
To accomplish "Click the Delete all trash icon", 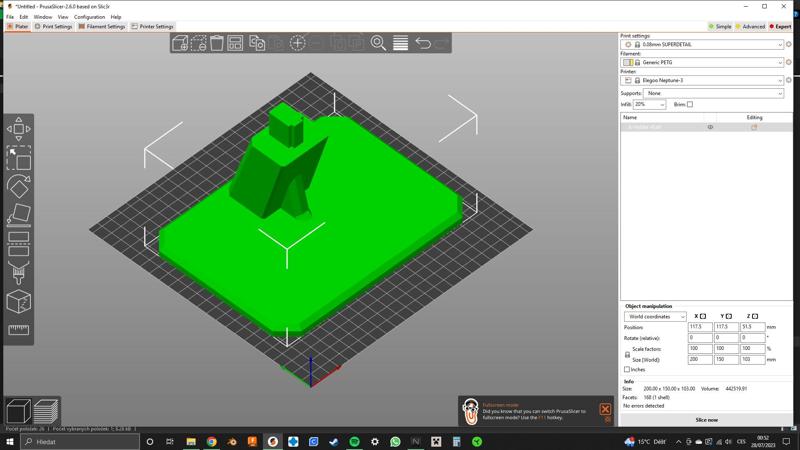I will coord(217,43).
